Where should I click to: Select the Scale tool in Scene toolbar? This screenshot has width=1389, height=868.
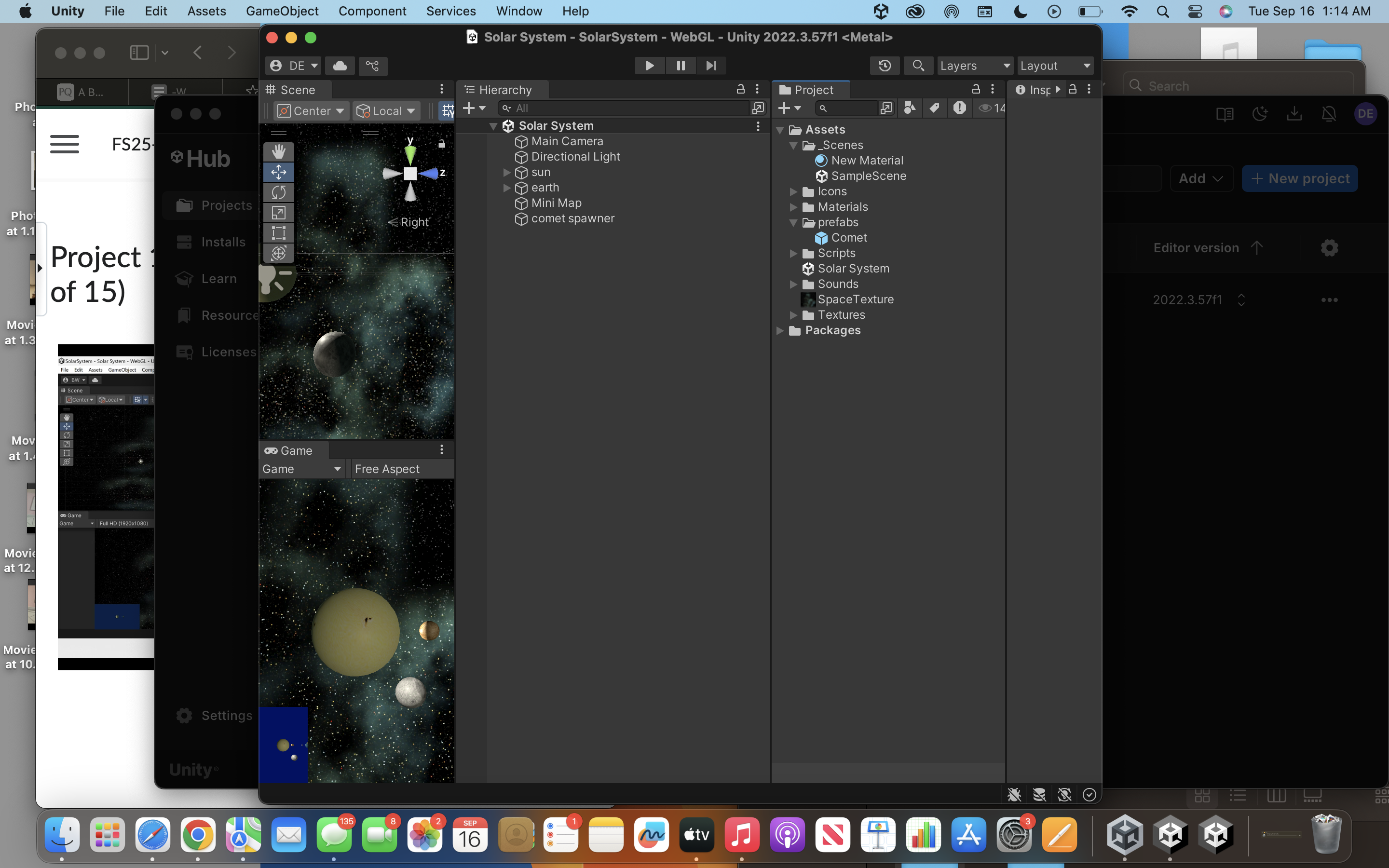[x=278, y=212]
